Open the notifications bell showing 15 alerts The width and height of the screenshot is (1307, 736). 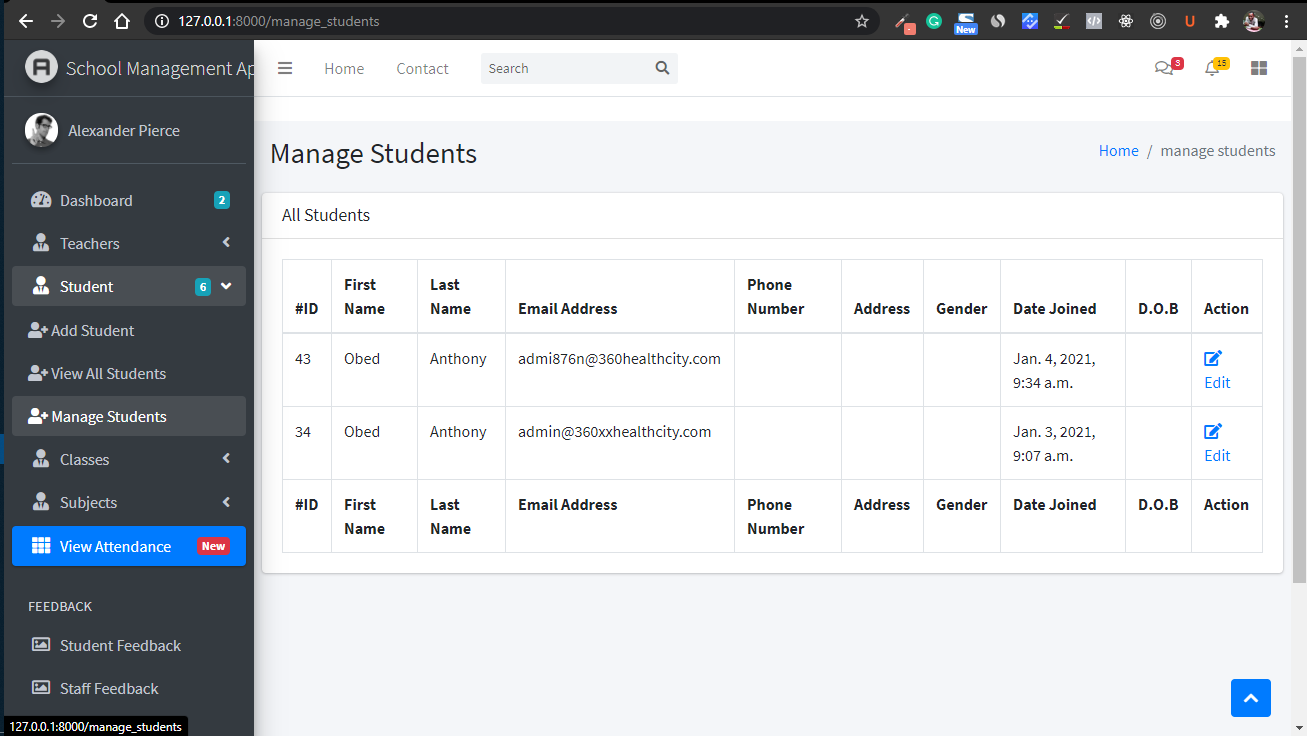1211,67
